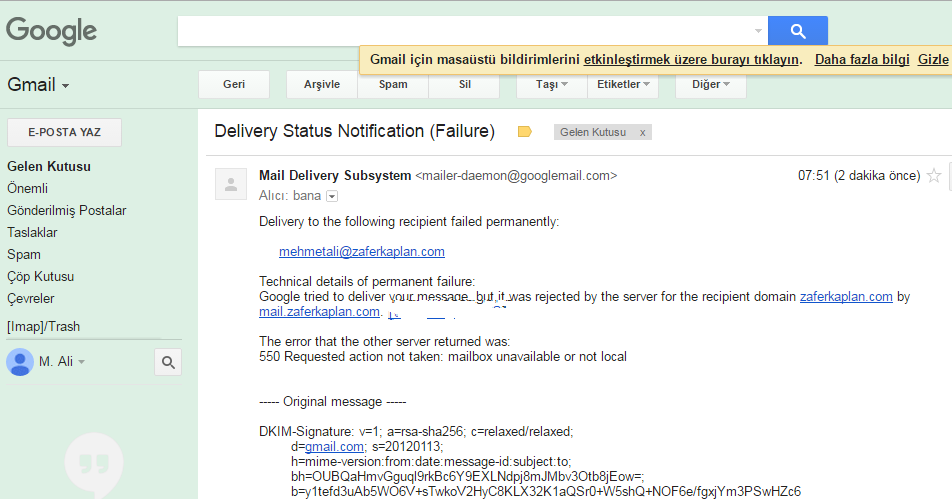Click the M. Ali chat avatar

[19, 362]
